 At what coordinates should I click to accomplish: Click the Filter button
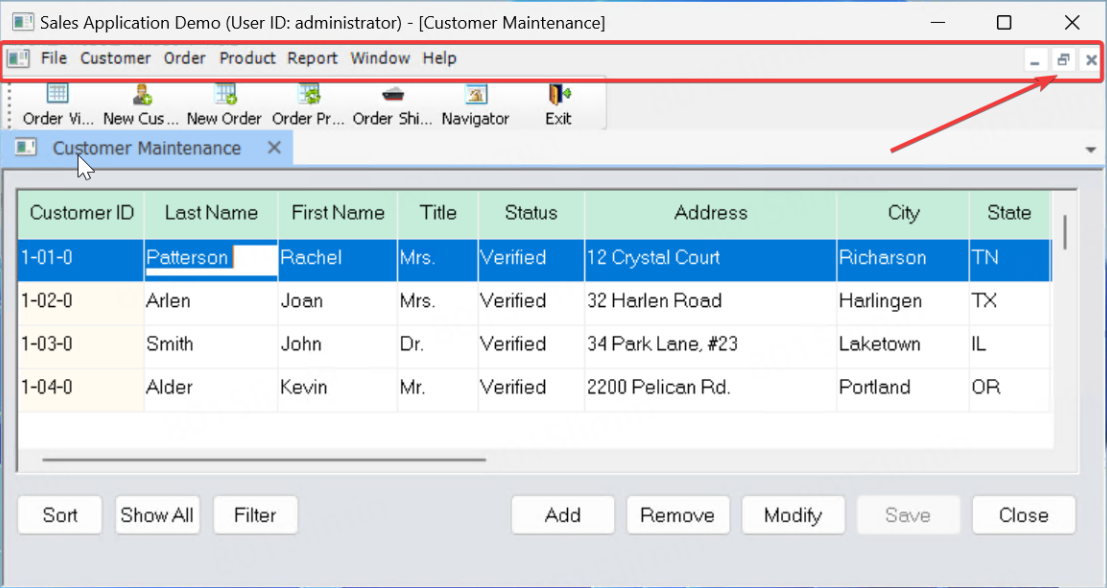[255, 515]
